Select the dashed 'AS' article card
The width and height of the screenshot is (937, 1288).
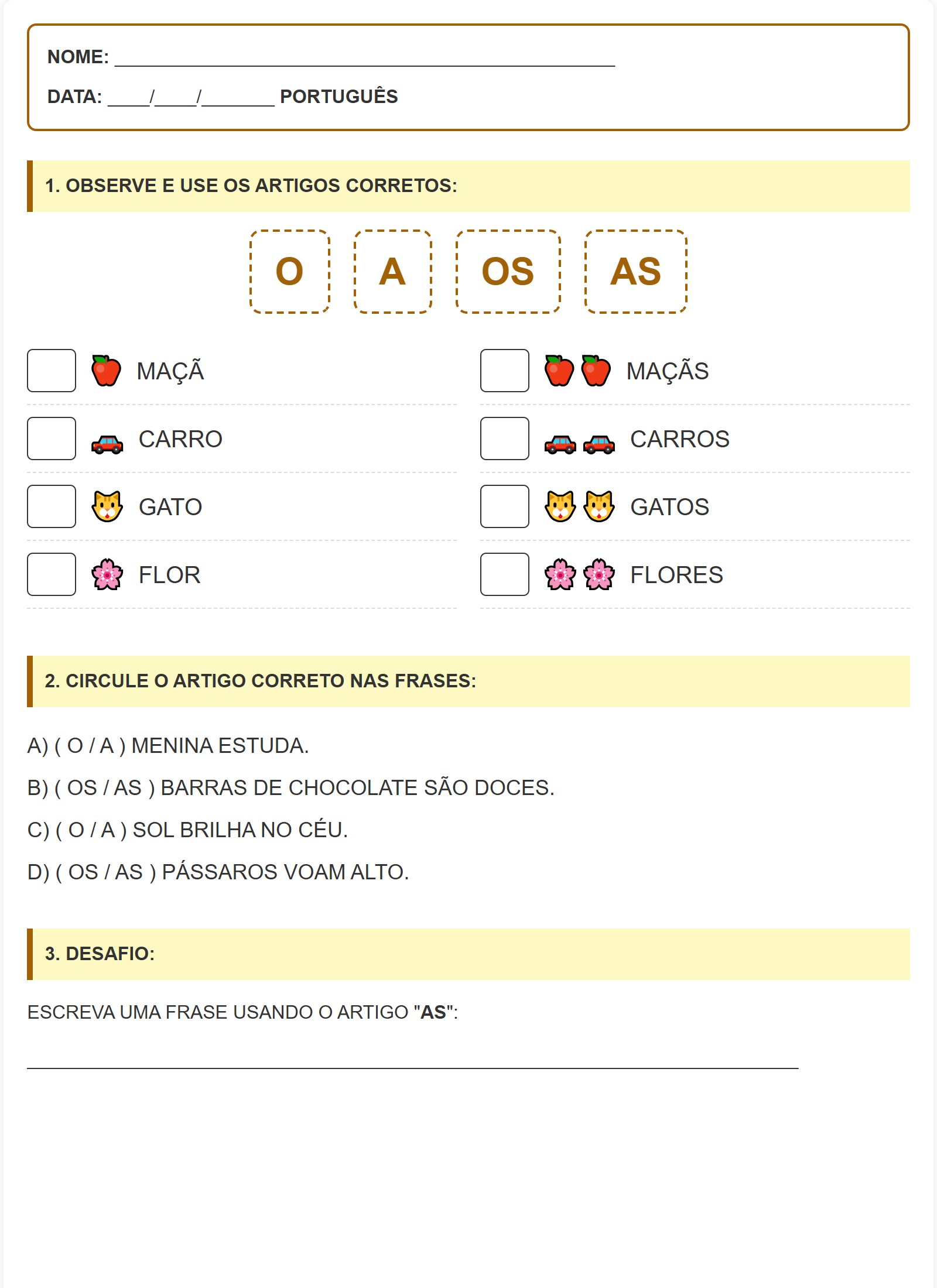635,272
